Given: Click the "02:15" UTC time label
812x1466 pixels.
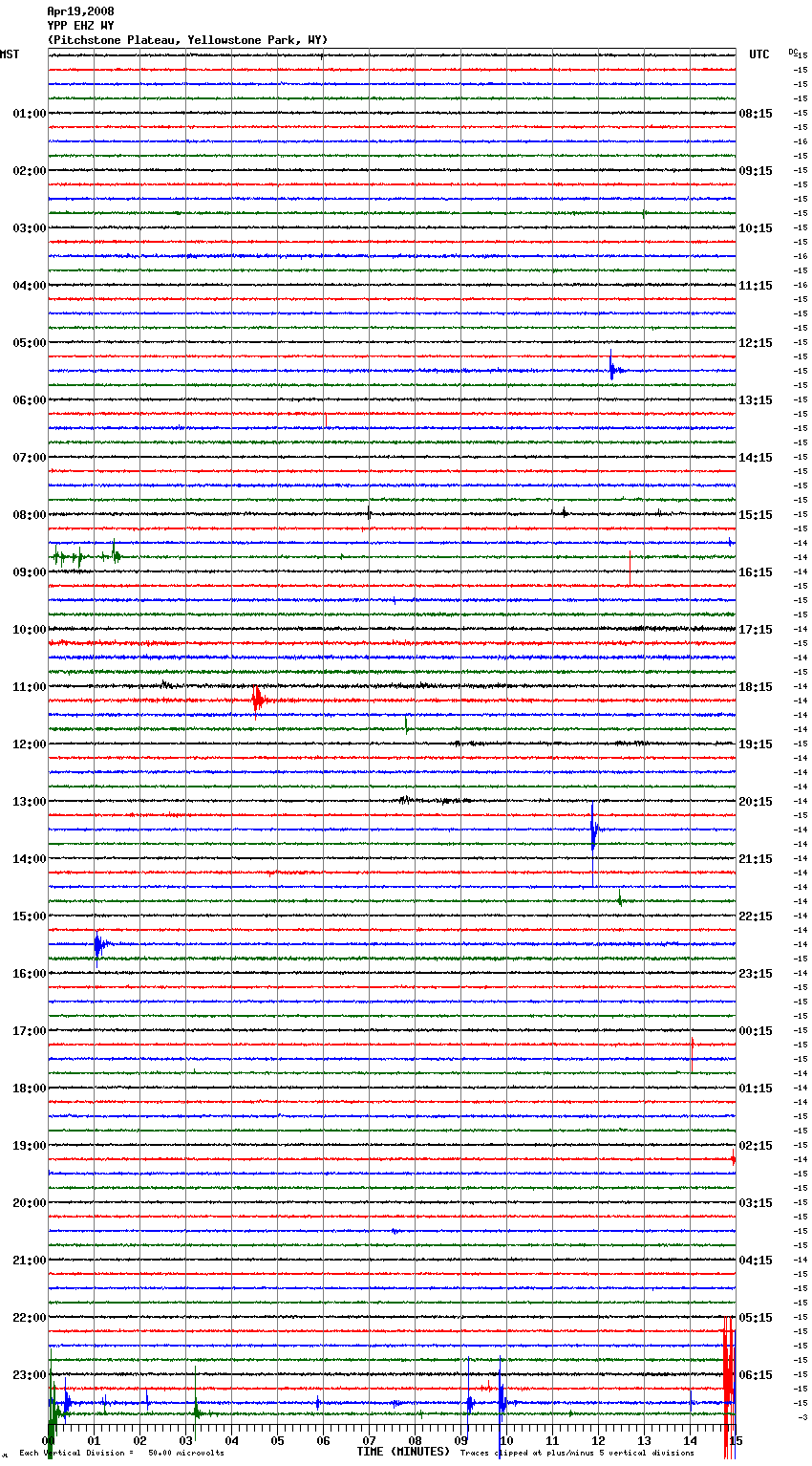Looking at the screenshot, I should pos(756,1146).
